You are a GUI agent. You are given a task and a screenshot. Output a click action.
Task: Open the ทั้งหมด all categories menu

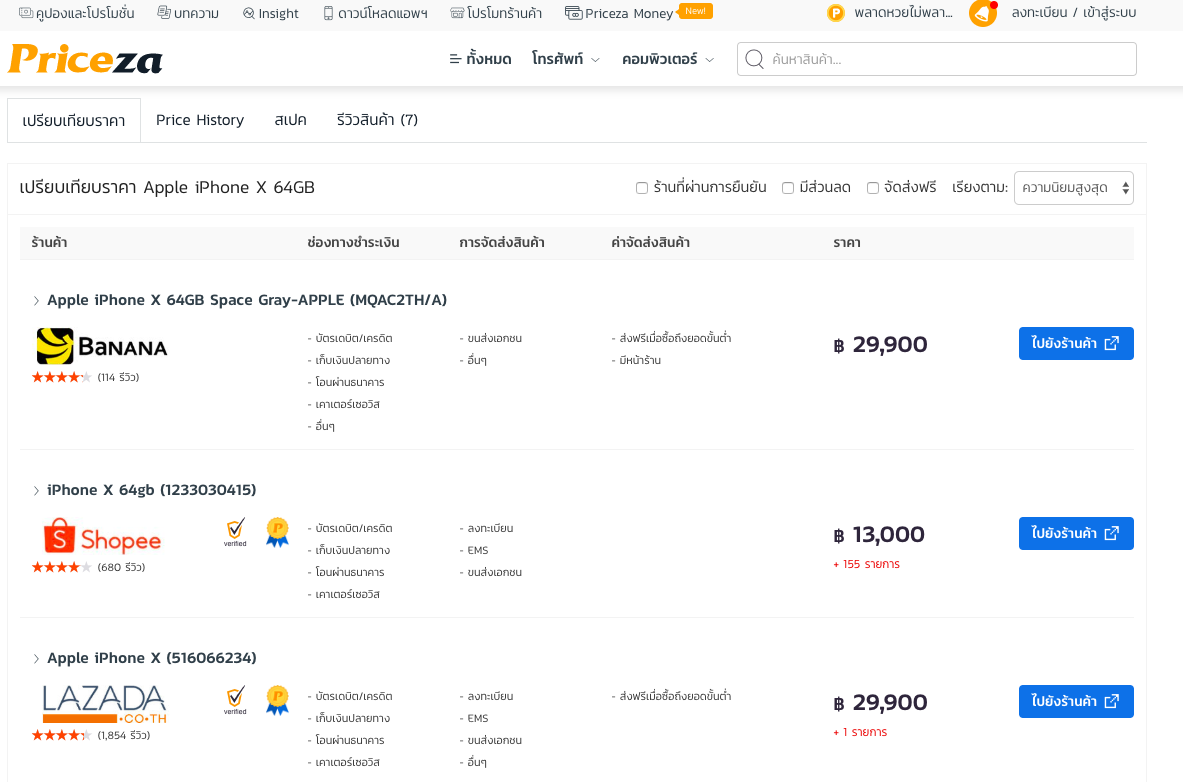(480, 59)
